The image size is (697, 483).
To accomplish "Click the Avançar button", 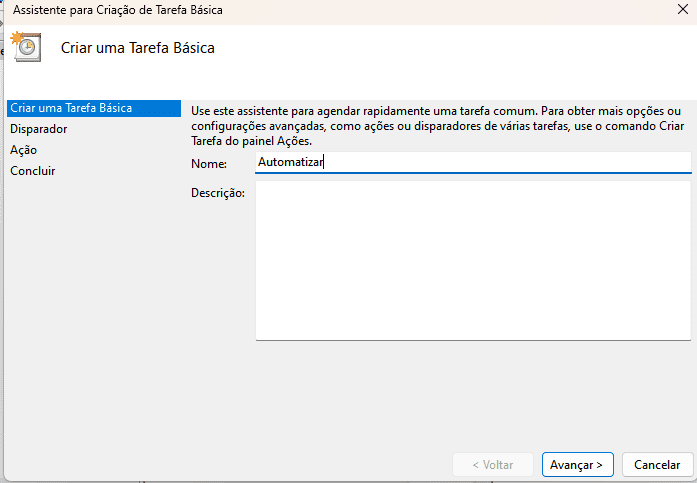I will [577, 464].
